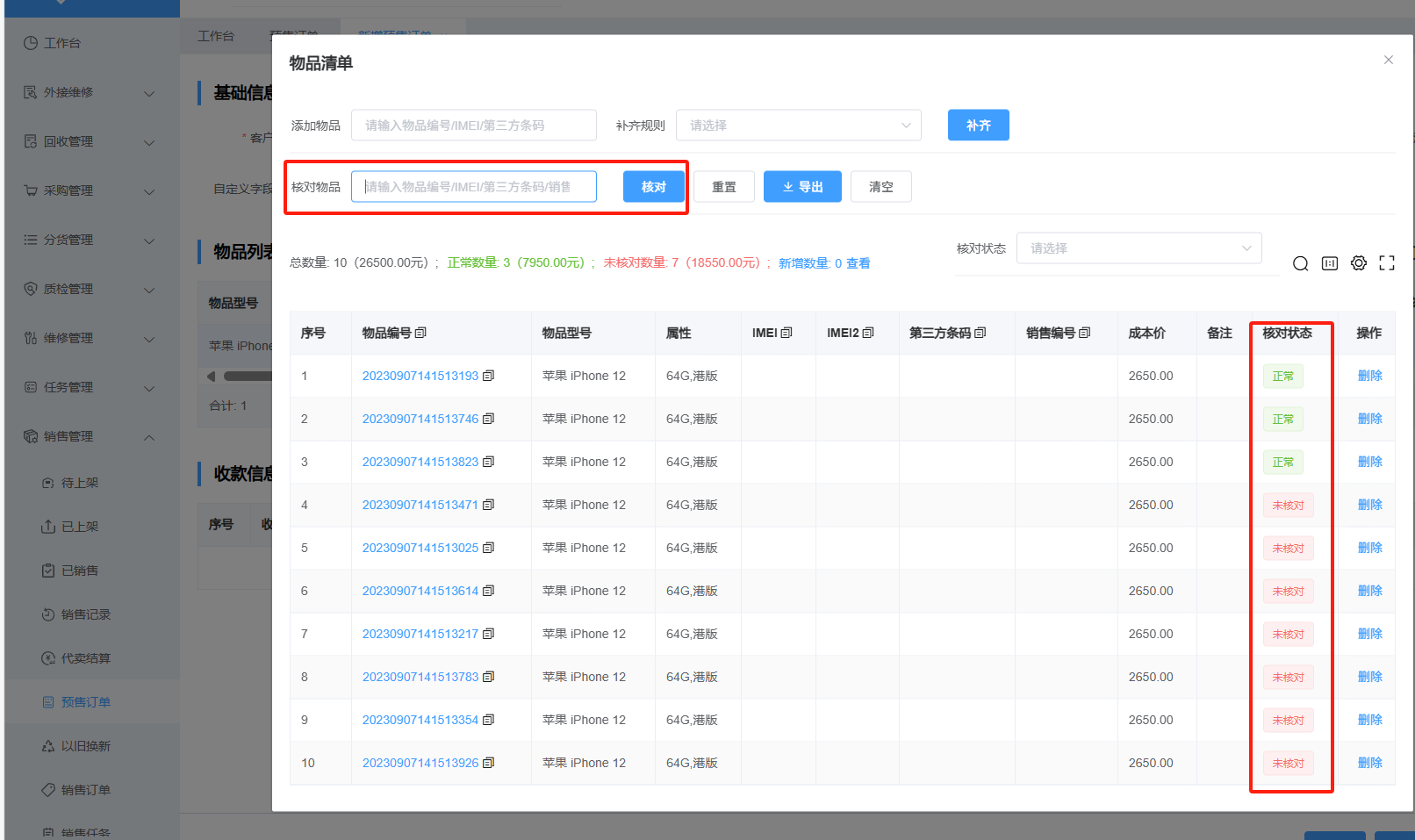The width and height of the screenshot is (1415, 840).
Task: Delete row 5 using 删除 link
Action: (1369, 548)
